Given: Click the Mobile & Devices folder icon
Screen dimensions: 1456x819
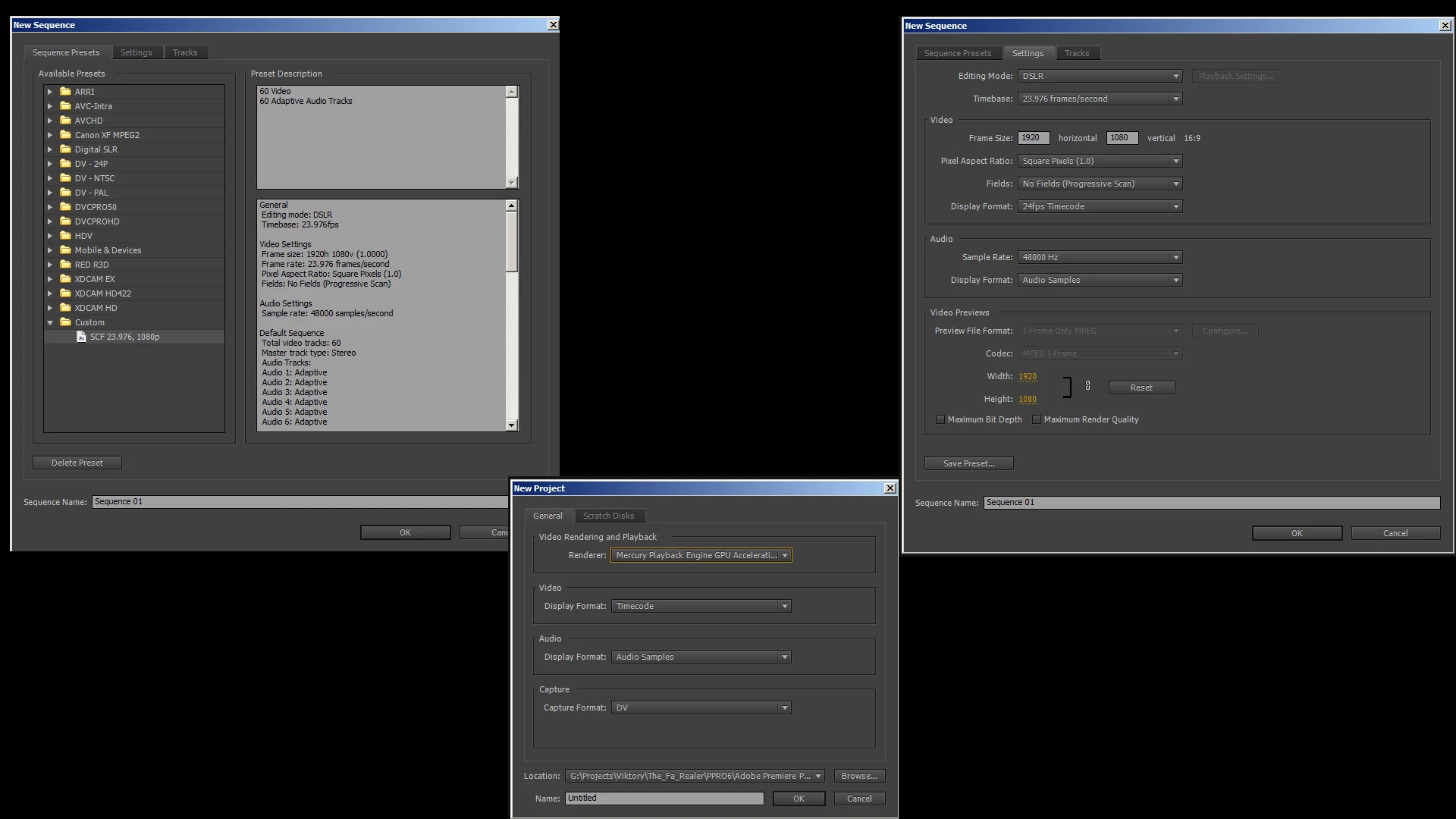Looking at the screenshot, I should point(65,250).
